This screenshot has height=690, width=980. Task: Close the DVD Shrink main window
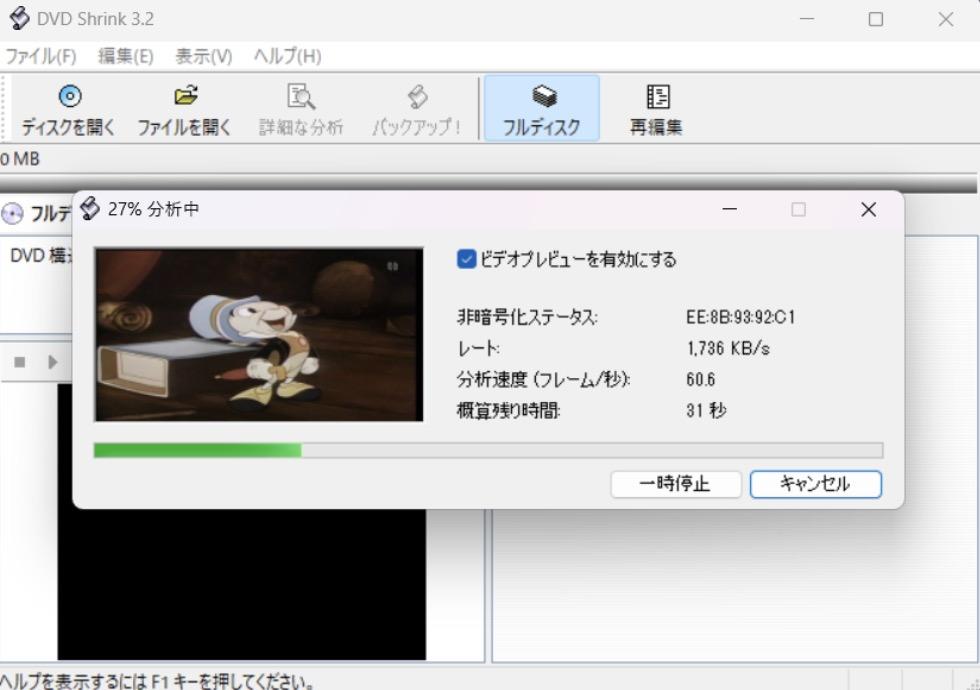946,19
